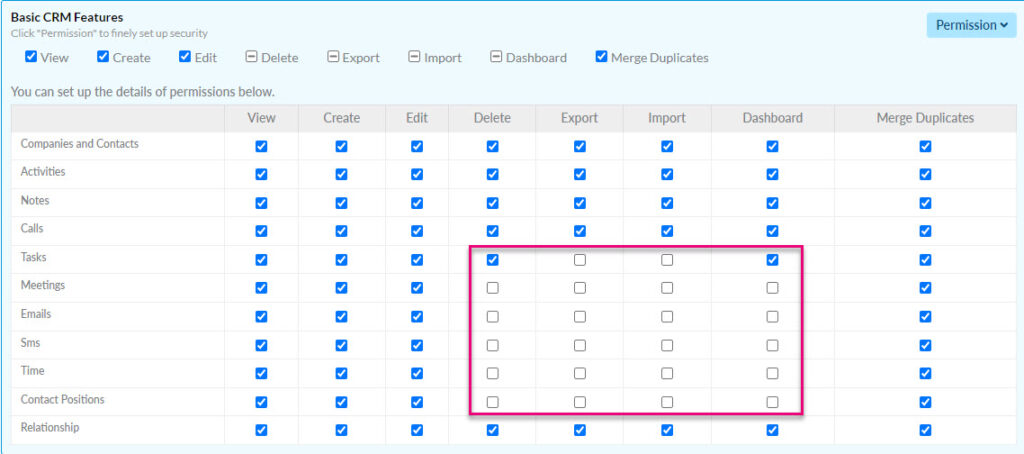Enable Delete for Contact Positions
Image resolution: width=1024 pixels, height=454 pixels.
[x=492, y=402]
